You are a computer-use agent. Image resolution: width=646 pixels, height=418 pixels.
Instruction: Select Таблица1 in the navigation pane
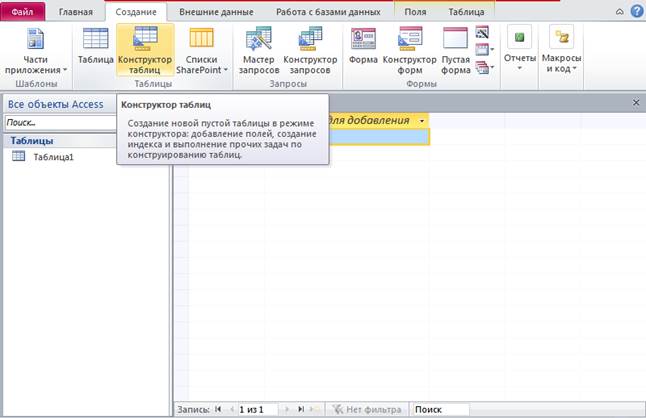53,157
